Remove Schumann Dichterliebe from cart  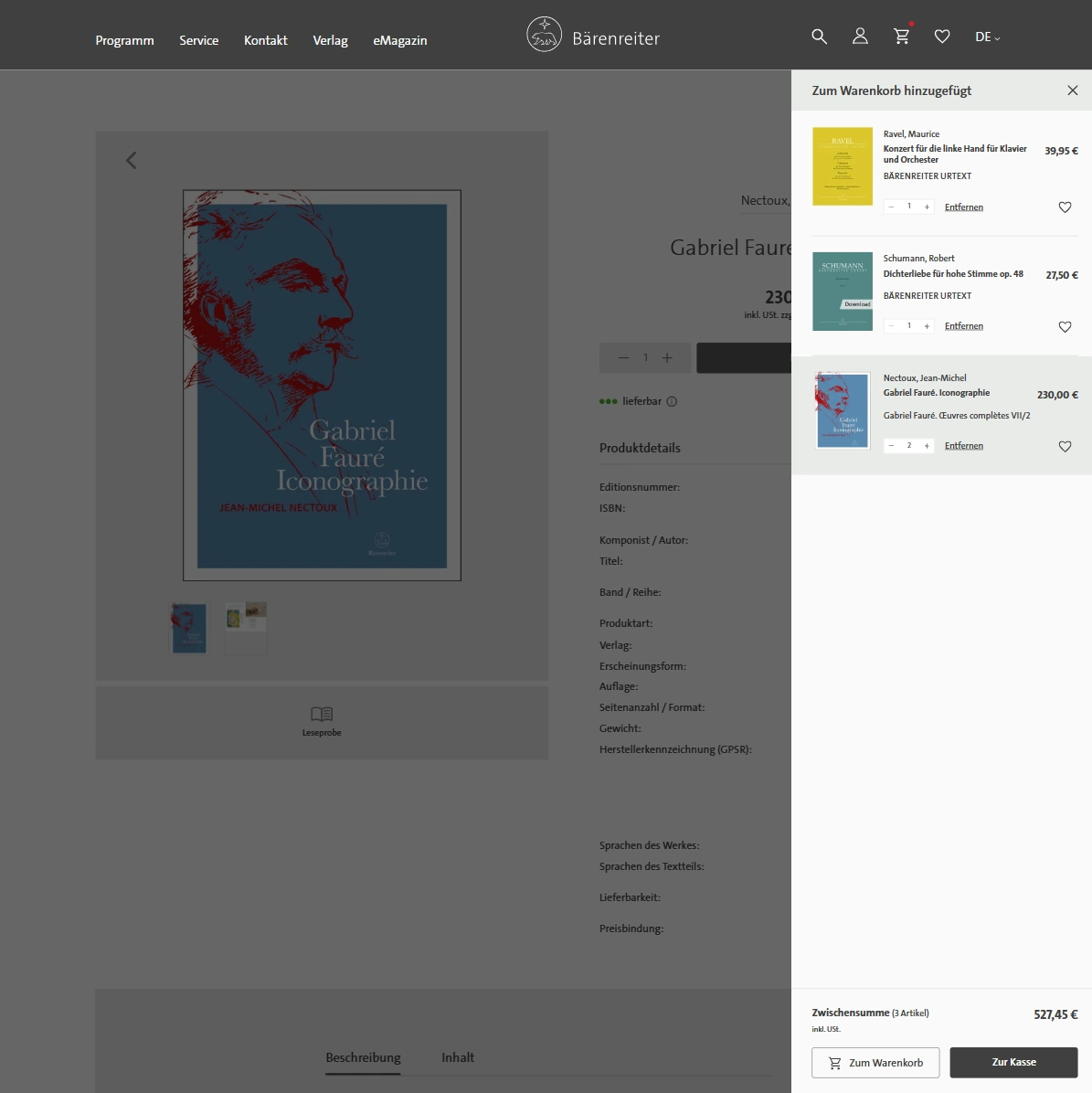click(964, 326)
